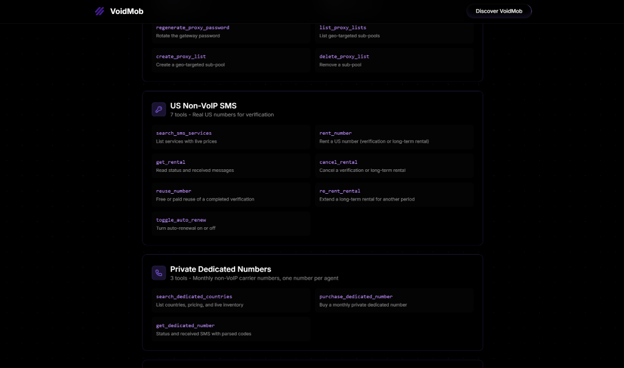
Task: Click 'List geo-targeted sub-pools' description
Action: pyautogui.click(x=349, y=36)
